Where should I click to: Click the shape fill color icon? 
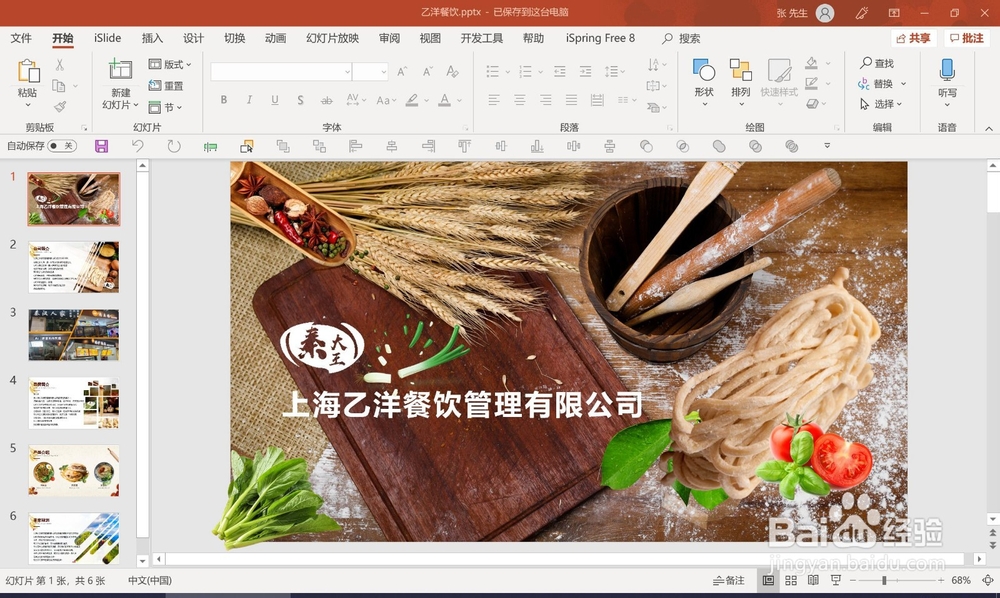click(811, 63)
